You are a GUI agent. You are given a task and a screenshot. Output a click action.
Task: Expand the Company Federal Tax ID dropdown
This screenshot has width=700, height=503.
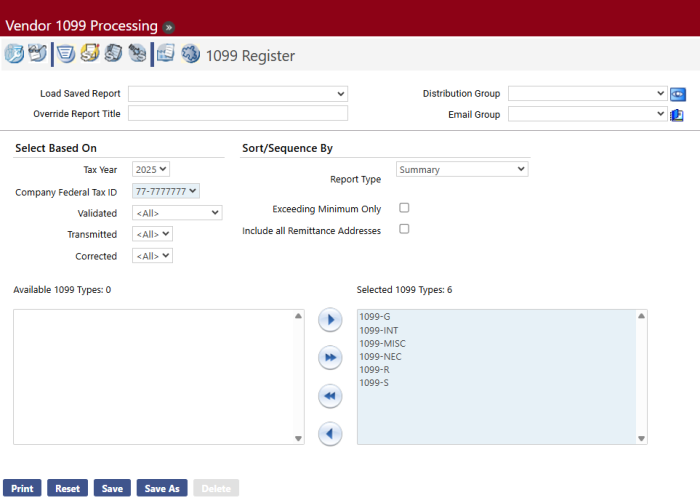[166, 191]
